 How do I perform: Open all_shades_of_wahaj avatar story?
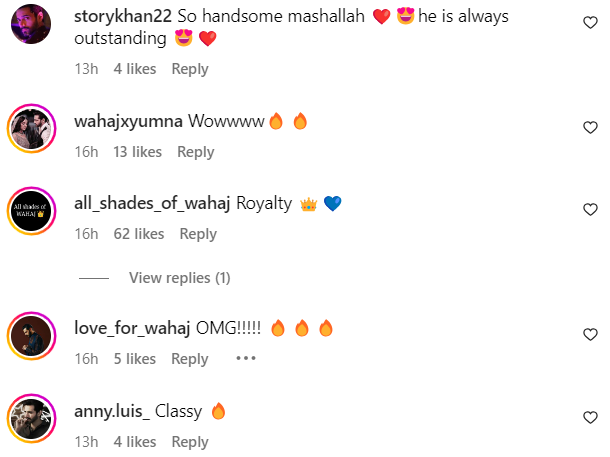(32, 211)
